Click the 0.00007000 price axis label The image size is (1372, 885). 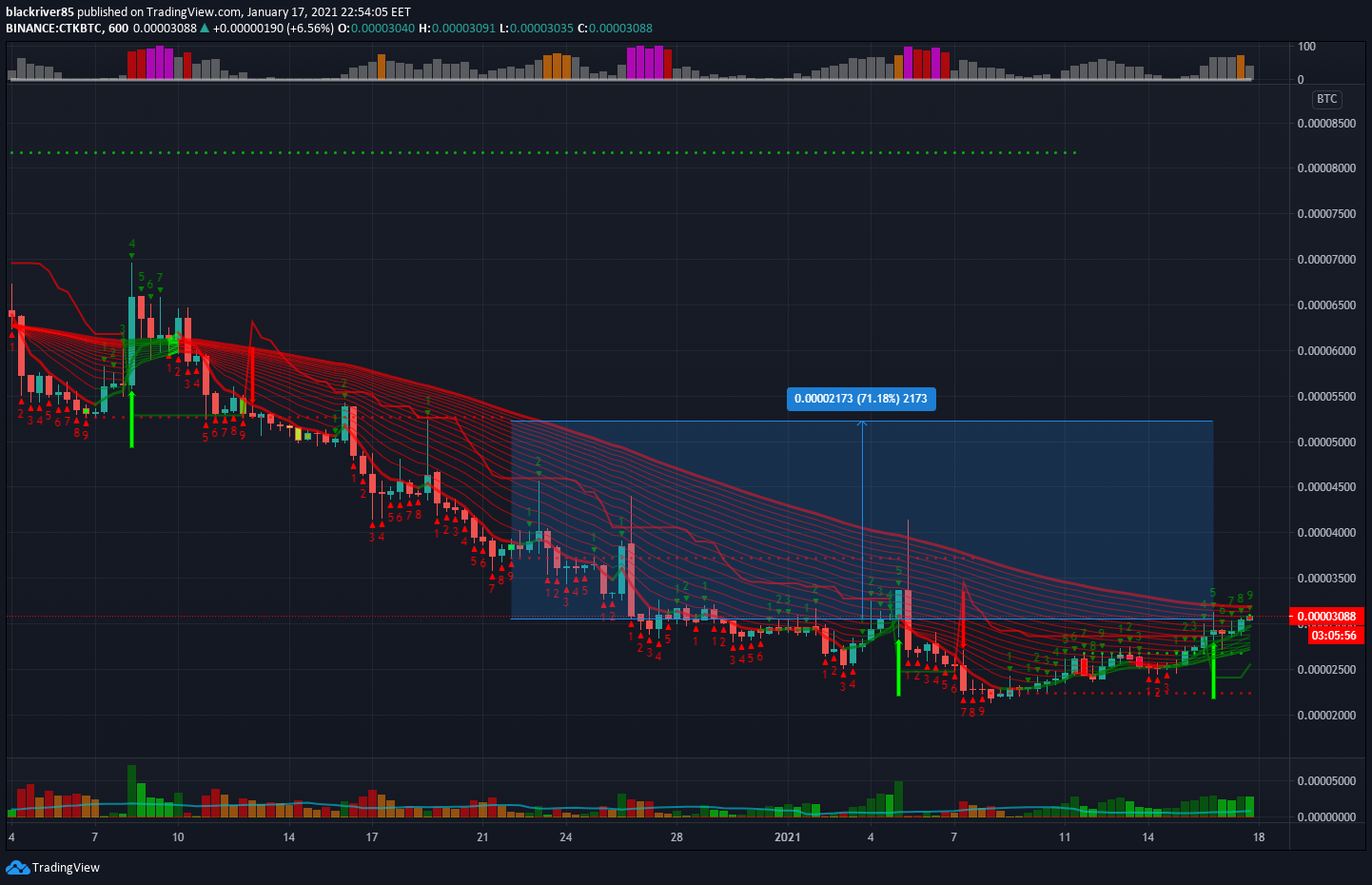(x=1326, y=260)
